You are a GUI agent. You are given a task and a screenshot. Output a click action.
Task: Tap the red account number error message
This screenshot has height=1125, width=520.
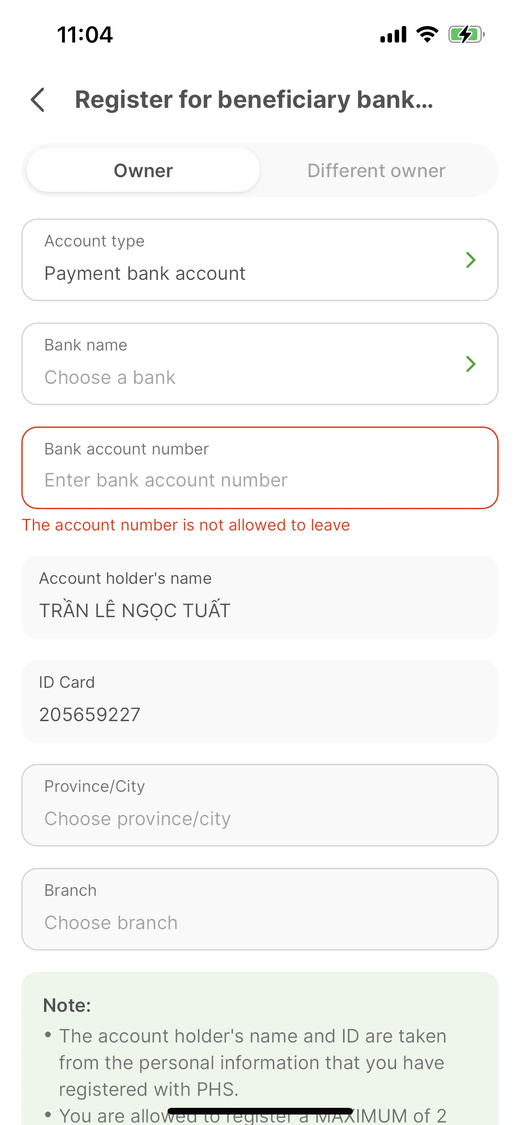click(186, 525)
